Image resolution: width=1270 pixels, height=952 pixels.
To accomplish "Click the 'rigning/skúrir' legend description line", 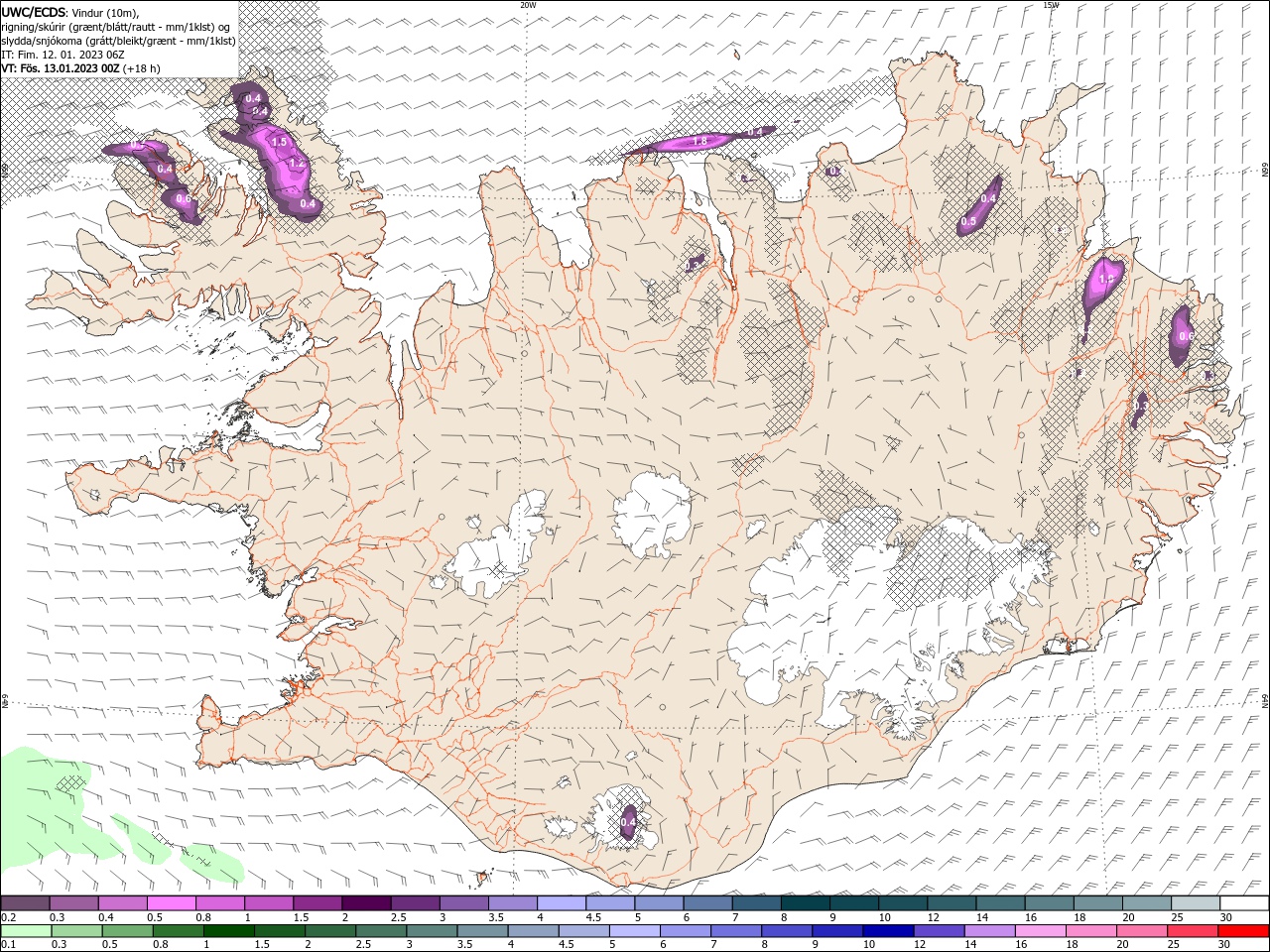I will point(116,27).
